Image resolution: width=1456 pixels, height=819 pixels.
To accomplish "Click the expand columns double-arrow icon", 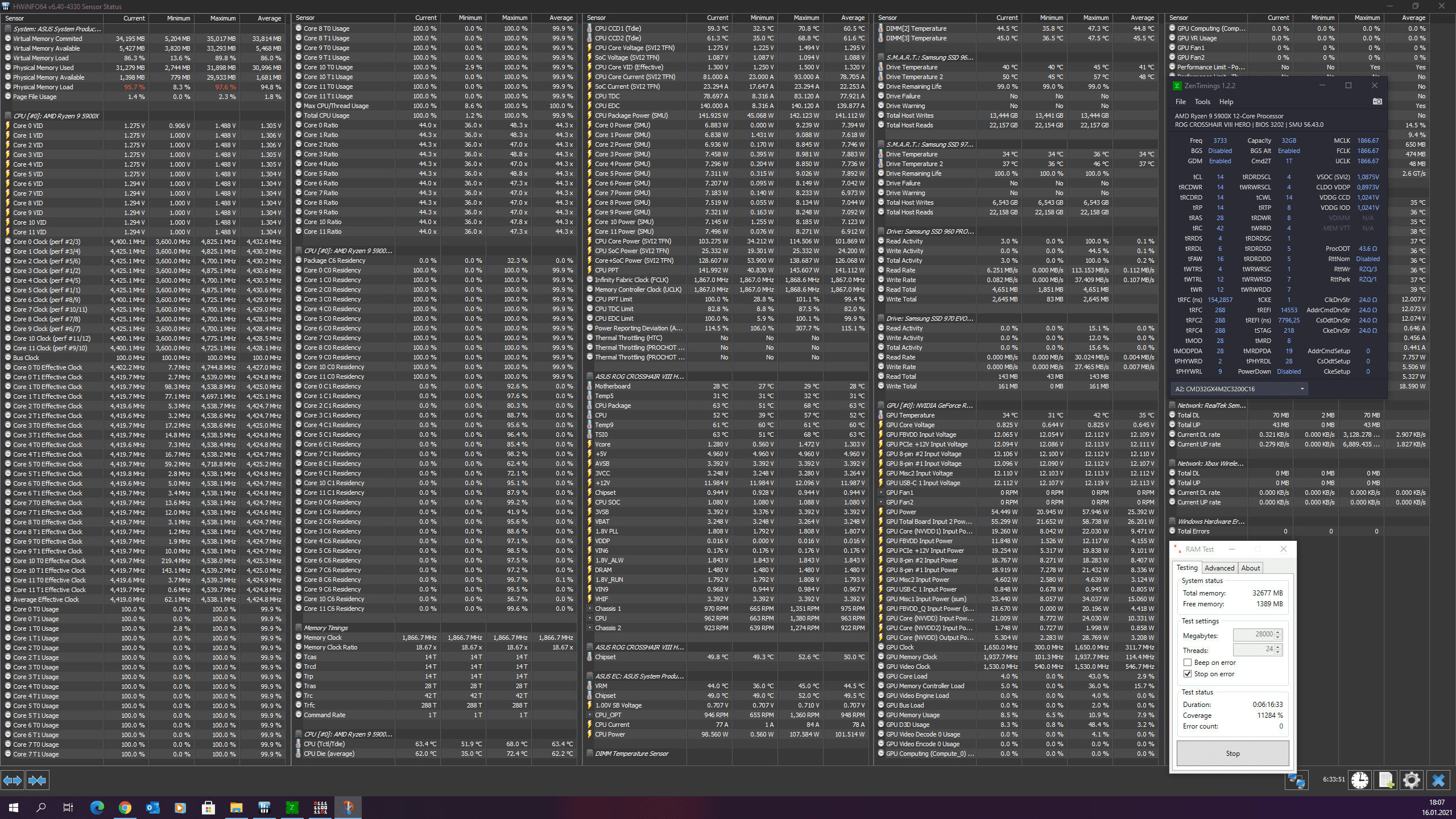I will (x=12, y=780).
